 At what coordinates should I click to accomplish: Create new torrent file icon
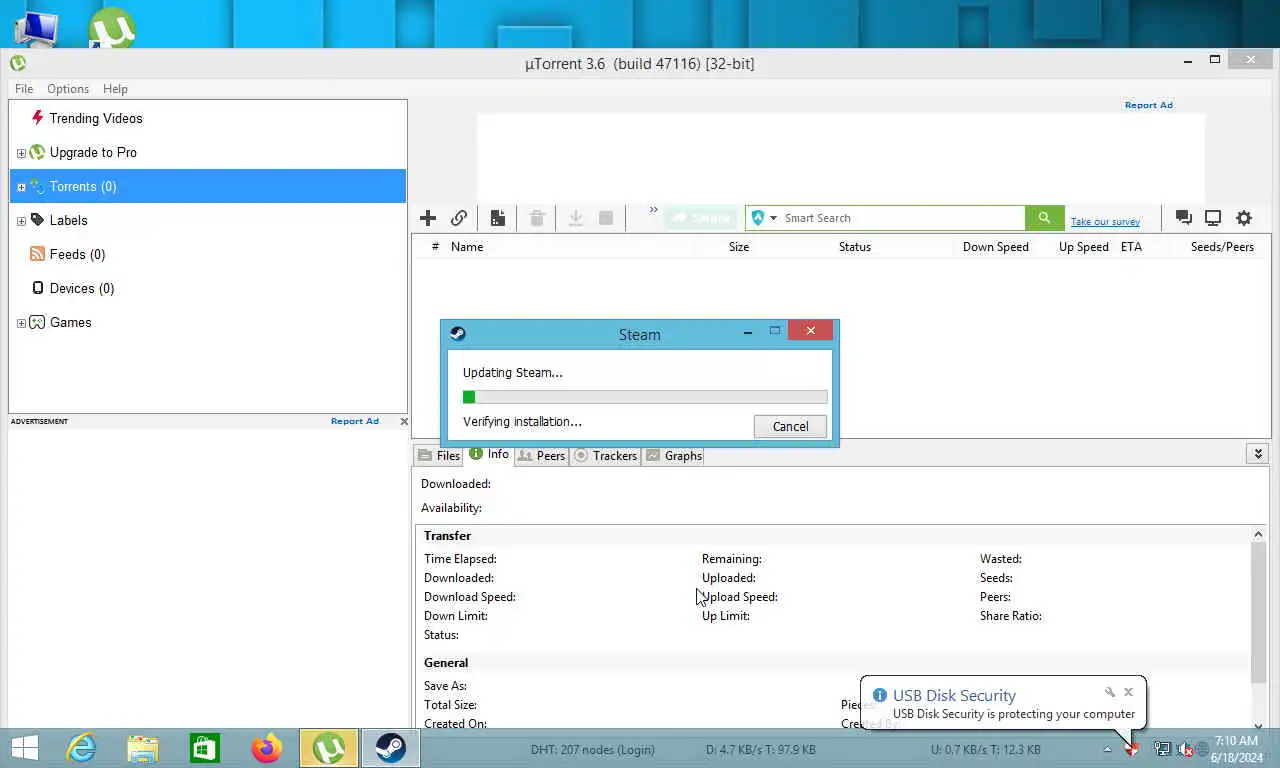498,218
